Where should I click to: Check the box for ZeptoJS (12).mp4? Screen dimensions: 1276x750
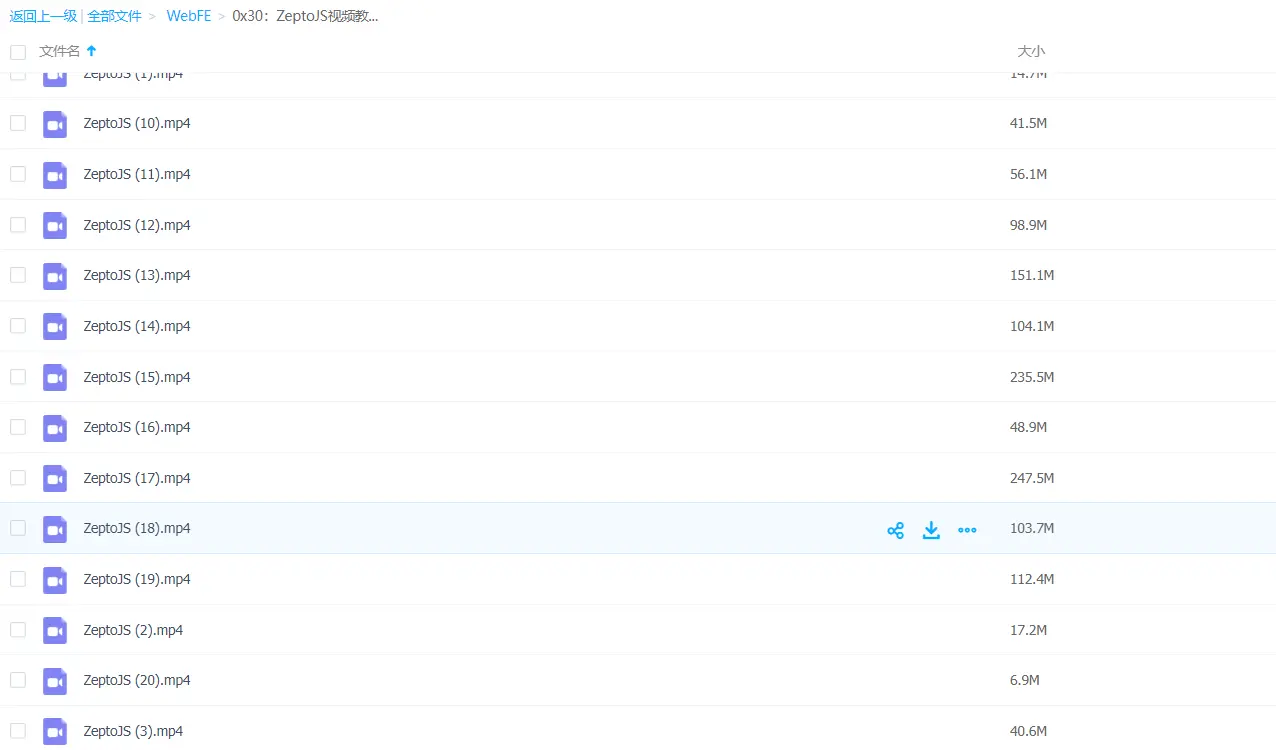pyautogui.click(x=18, y=225)
